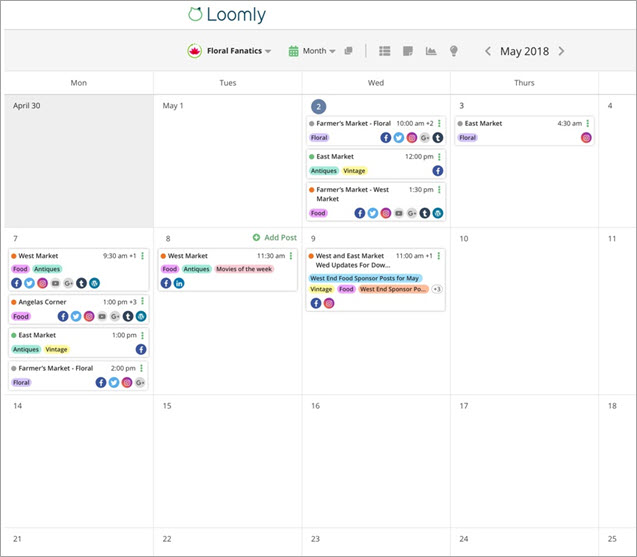Click the duplicate pages icon beside Month

(x=348, y=51)
